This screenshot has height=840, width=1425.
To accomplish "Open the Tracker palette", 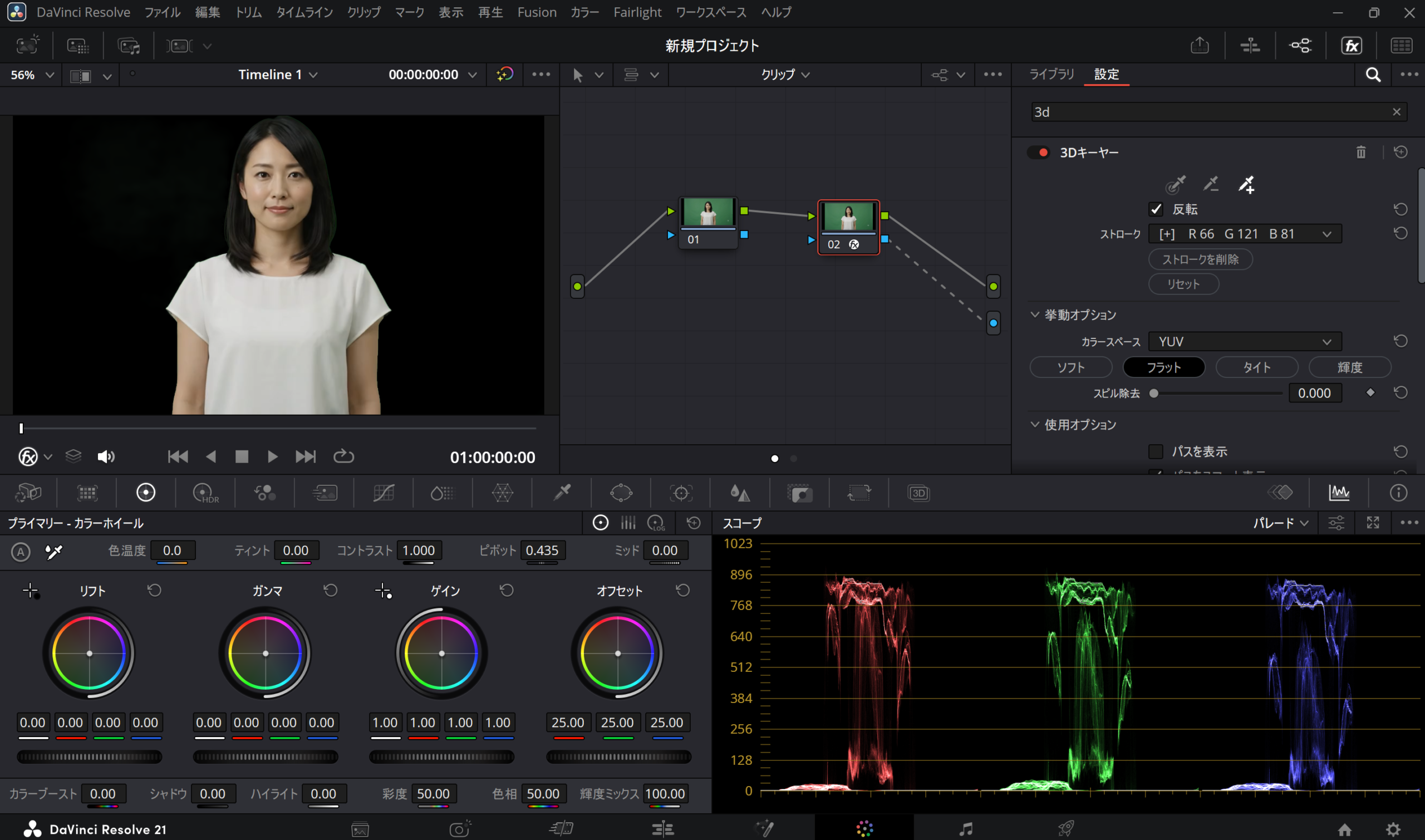I will [681, 493].
